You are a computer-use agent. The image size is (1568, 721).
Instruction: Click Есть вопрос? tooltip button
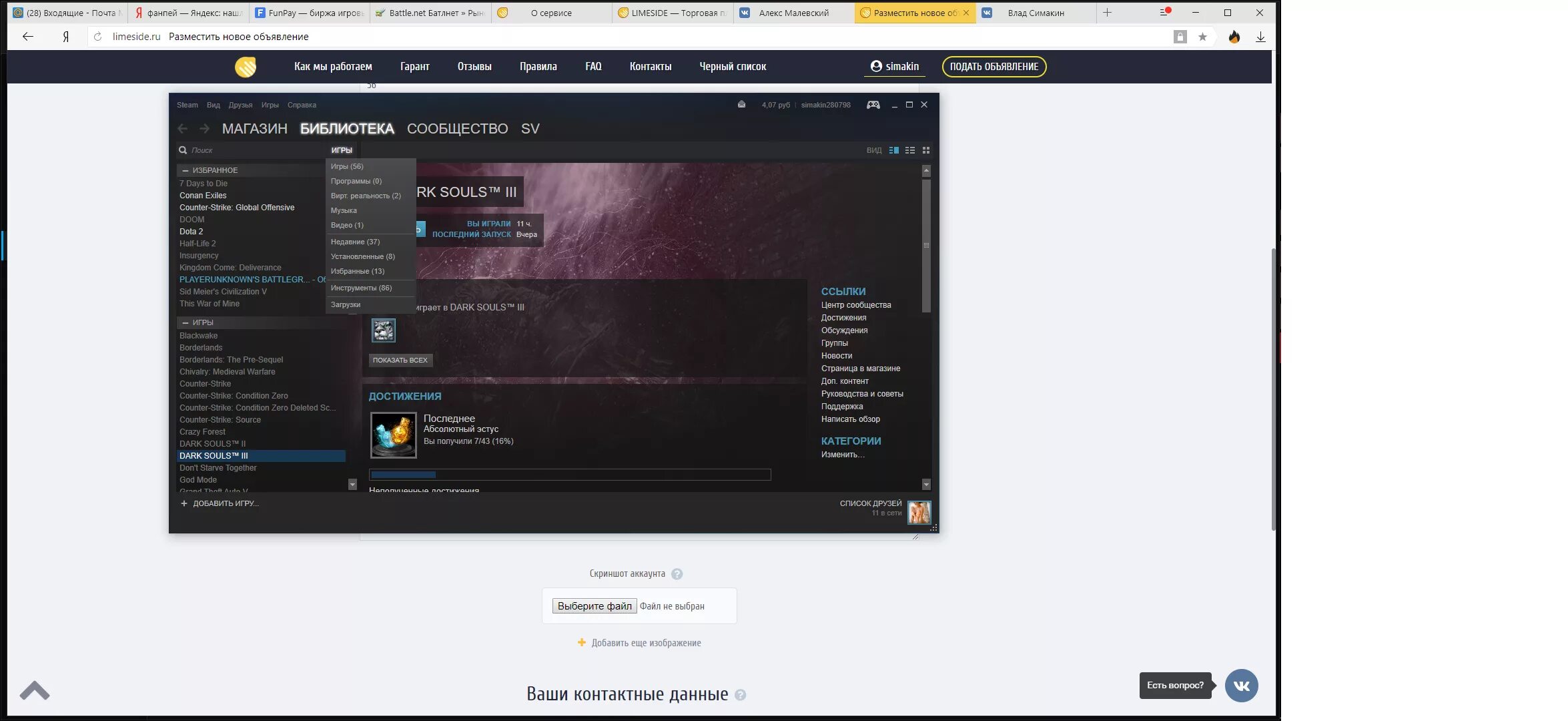tap(1176, 686)
